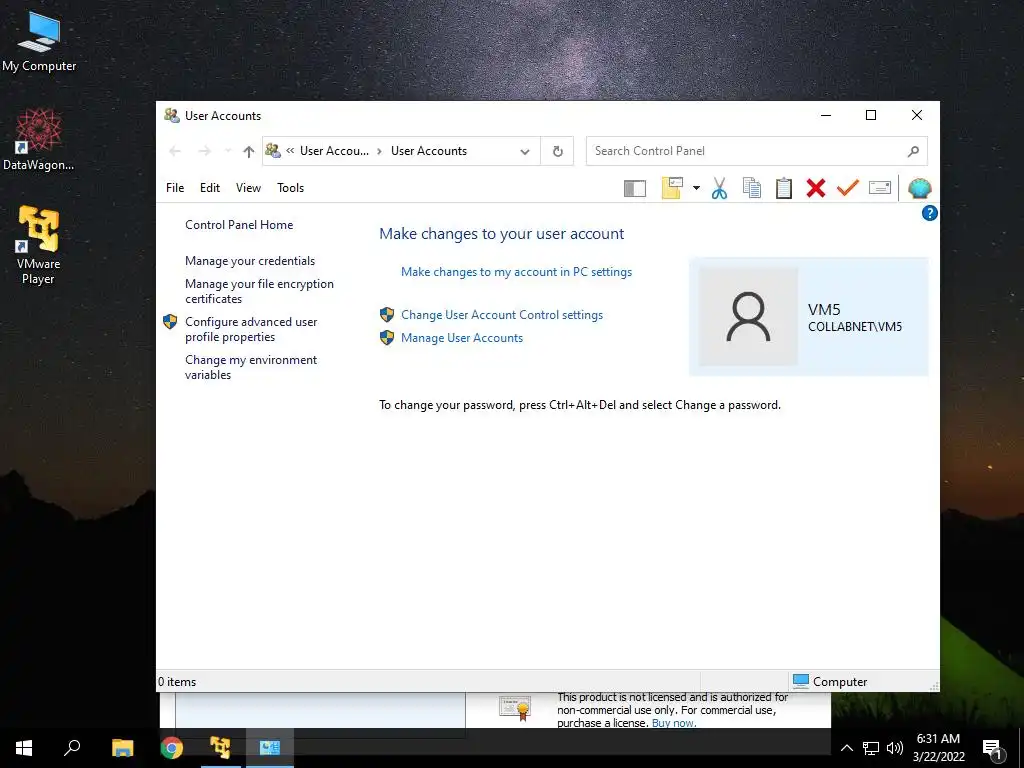Click 'User Accounts' breadcrumb segment

tap(429, 151)
